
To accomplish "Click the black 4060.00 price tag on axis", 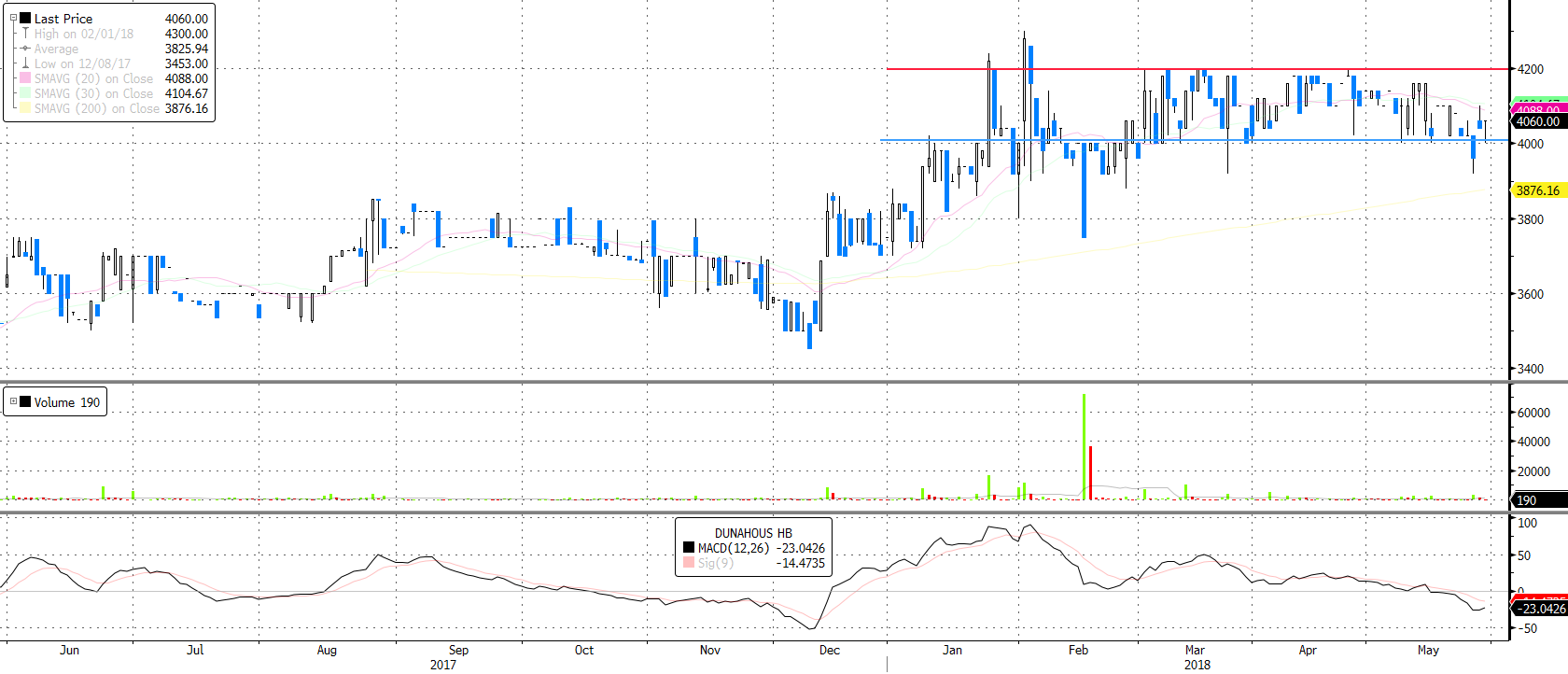I will point(1538,121).
